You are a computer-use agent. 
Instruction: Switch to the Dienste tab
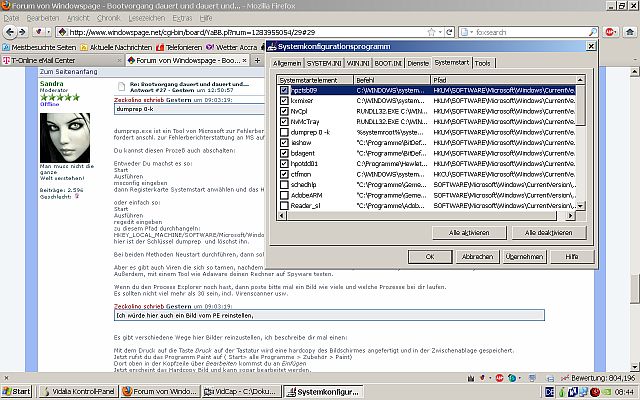pos(418,63)
